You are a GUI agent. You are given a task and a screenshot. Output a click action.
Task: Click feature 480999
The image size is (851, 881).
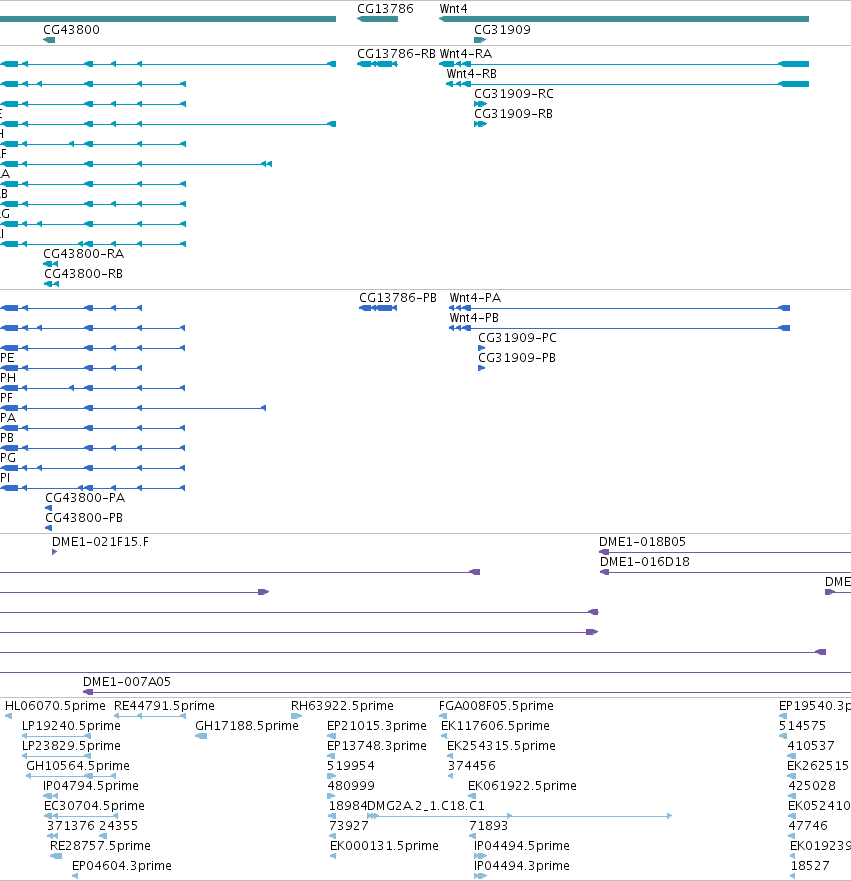[351, 786]
